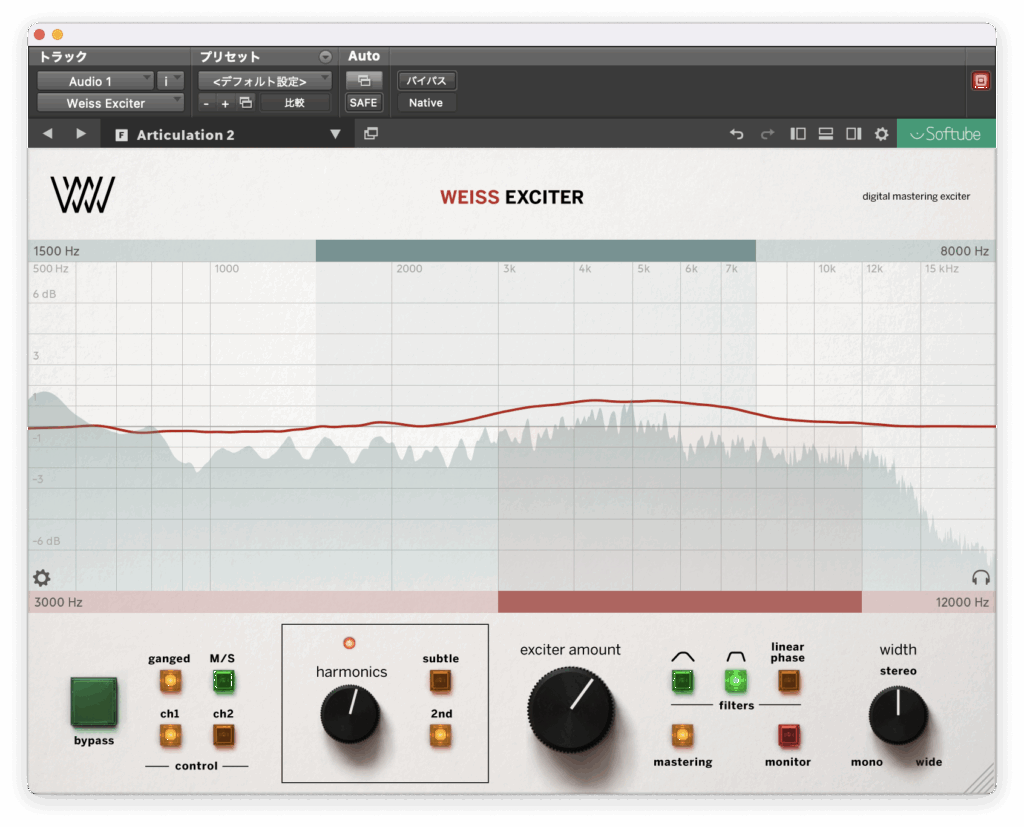This screenshot has width=1024, height=827.
Task: Click the plus preset button
Action: click(x=225, y=103)
